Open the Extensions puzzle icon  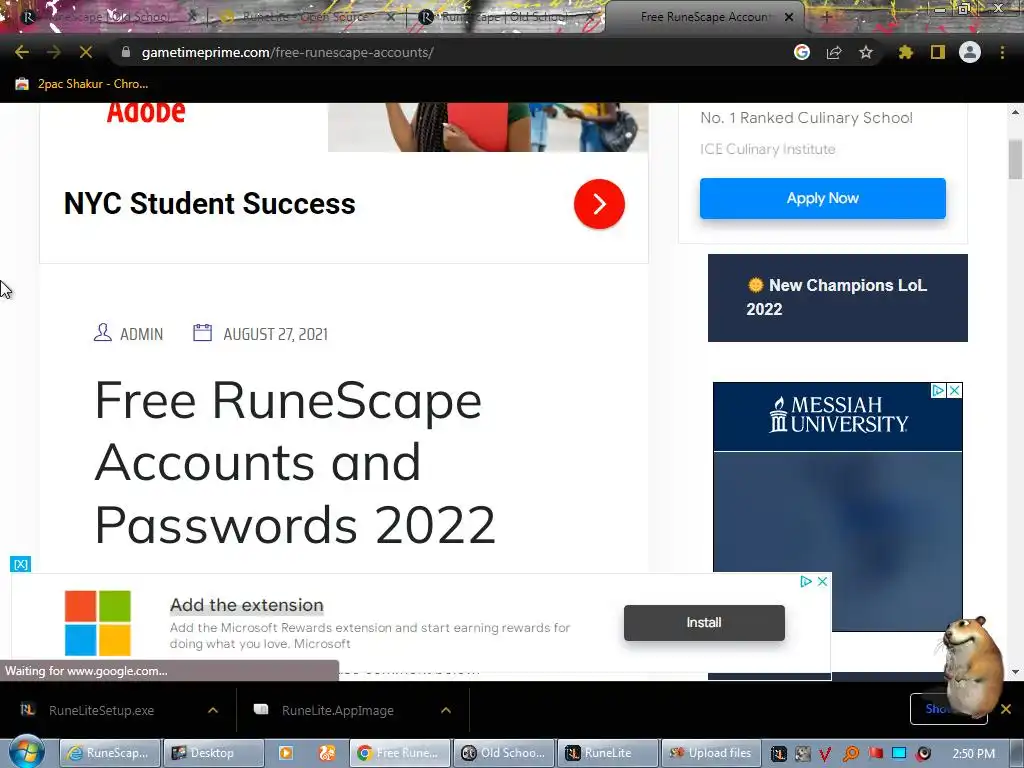(905, 52)
